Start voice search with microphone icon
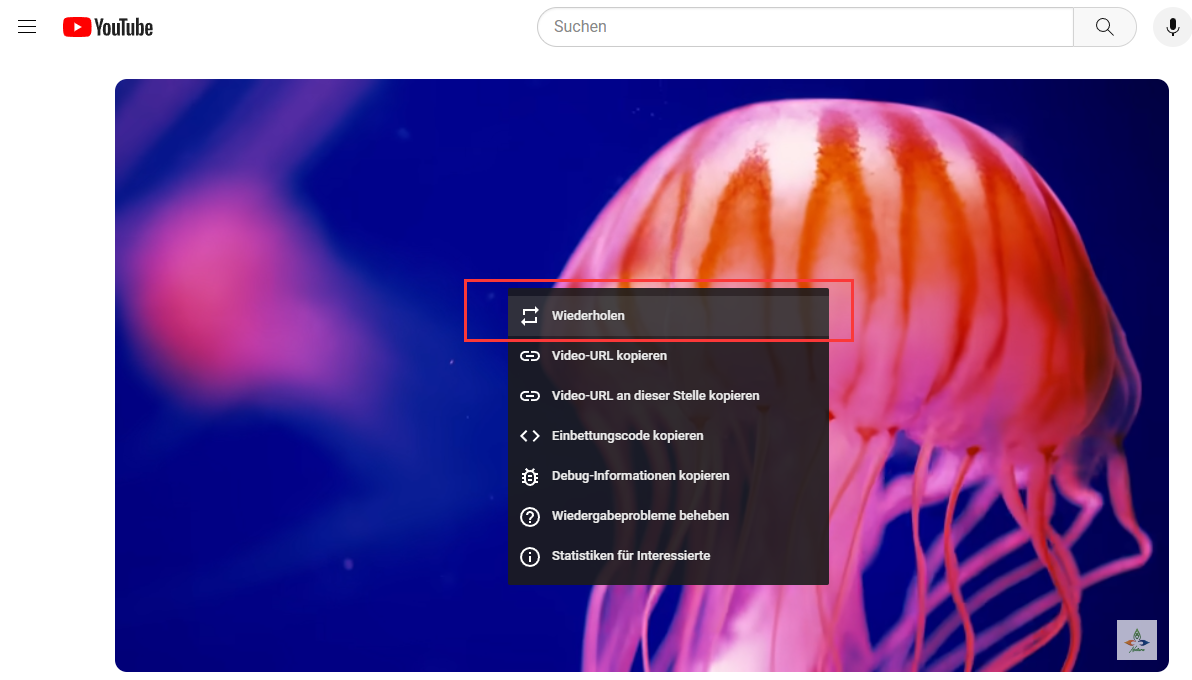Screen dimensions: 1192x680 click(x=1172, y=27)
